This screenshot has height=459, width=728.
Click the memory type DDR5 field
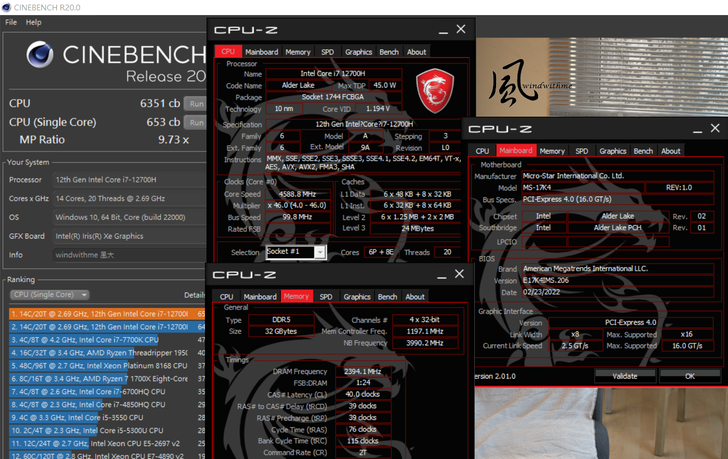[281, 320]
